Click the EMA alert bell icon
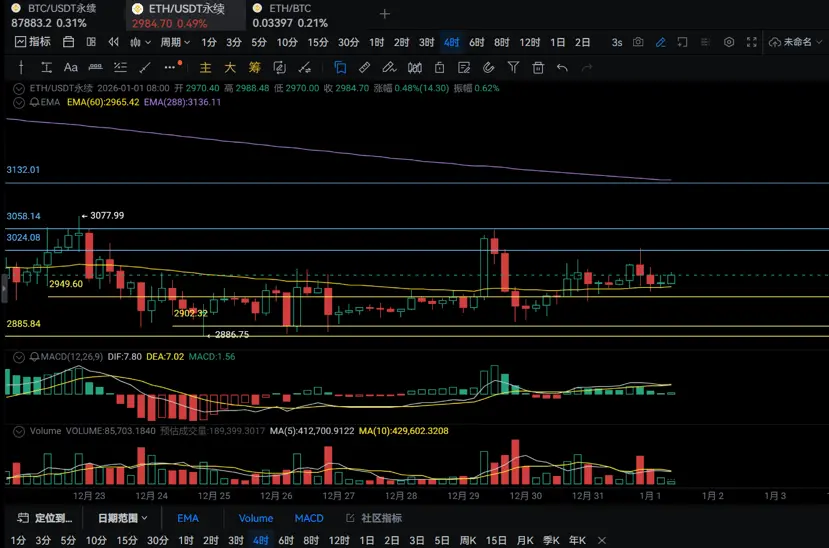Screen dimensions: 829x548 34,103
